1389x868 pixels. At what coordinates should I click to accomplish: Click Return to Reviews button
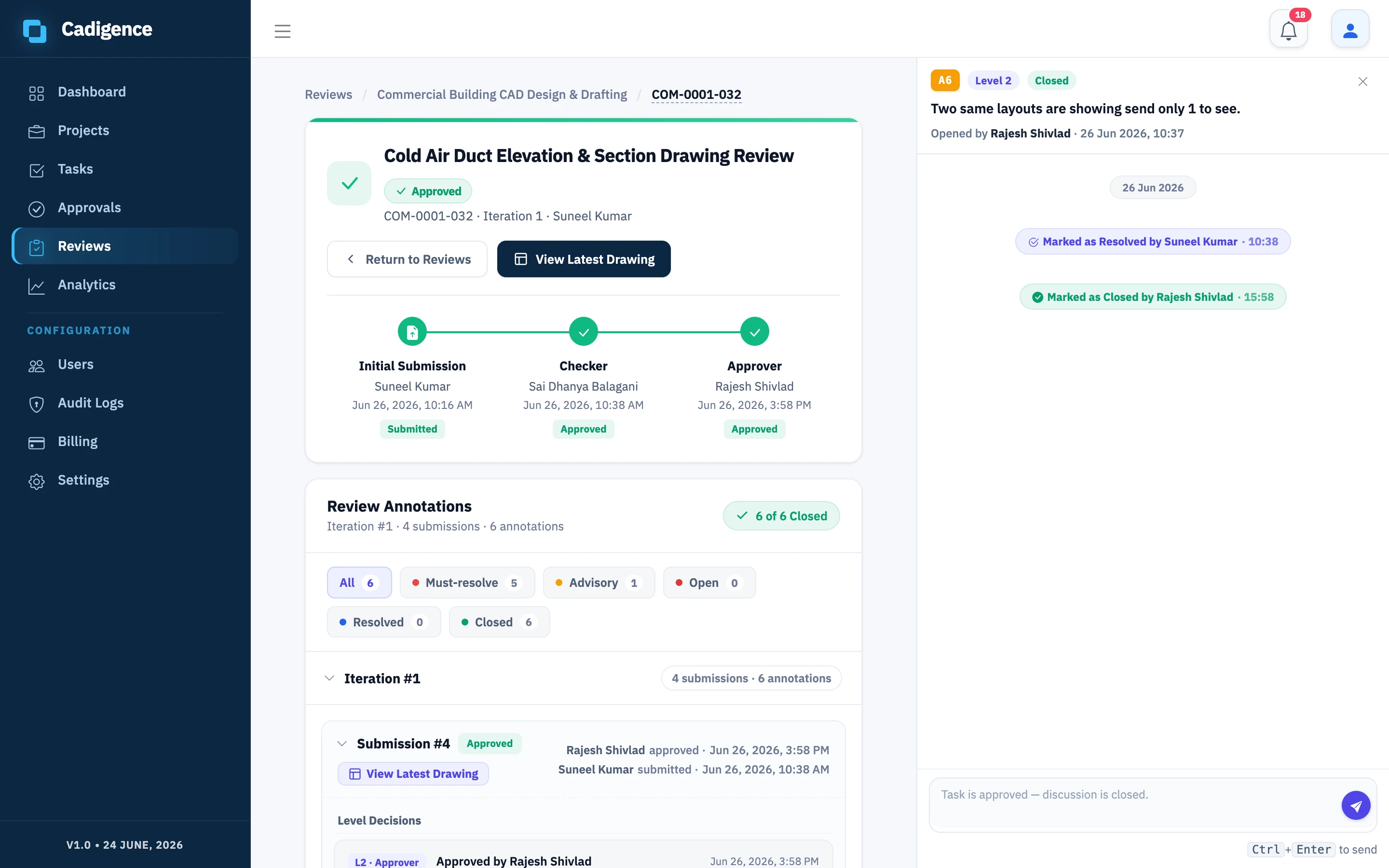pyautogui.click(x=407, y=259)
